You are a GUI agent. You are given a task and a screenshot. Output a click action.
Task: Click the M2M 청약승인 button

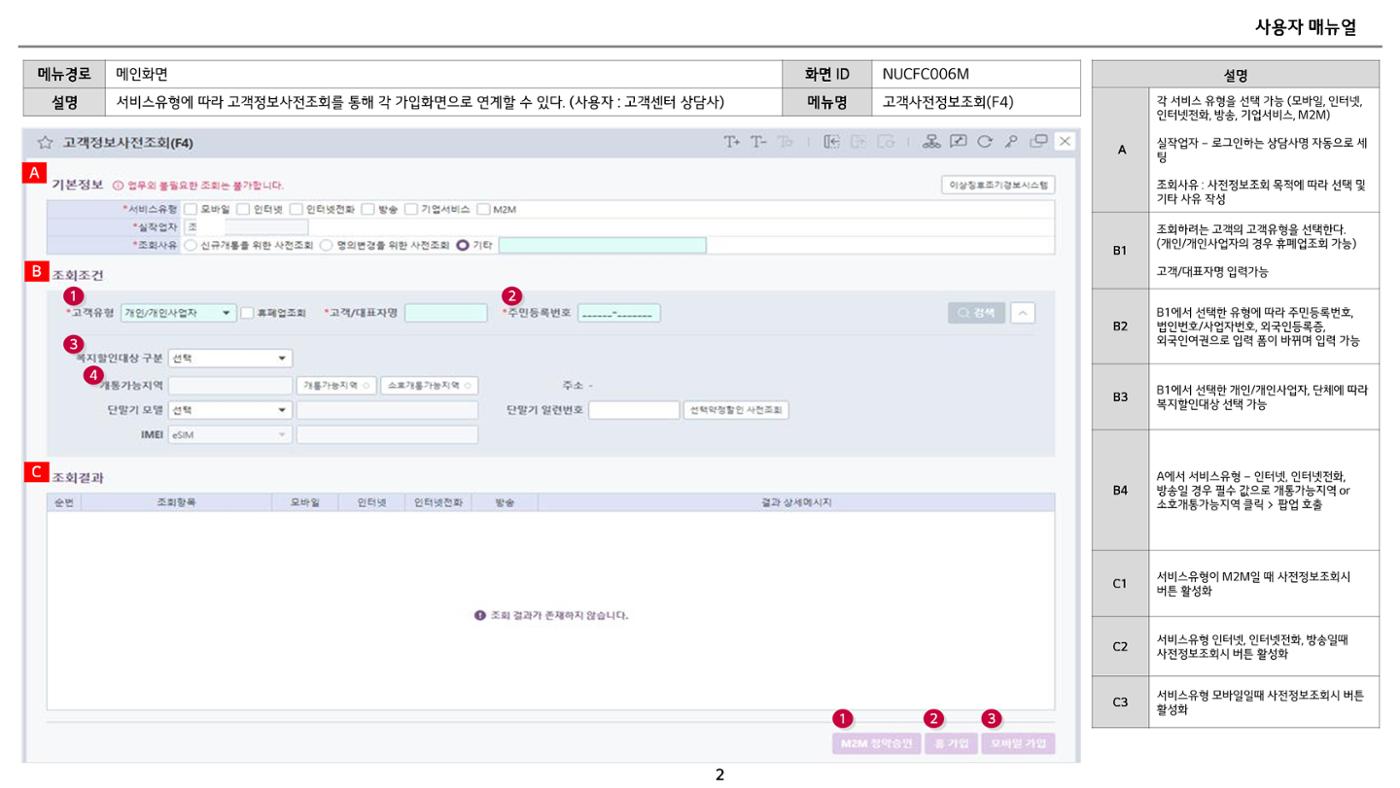point(875,745)
